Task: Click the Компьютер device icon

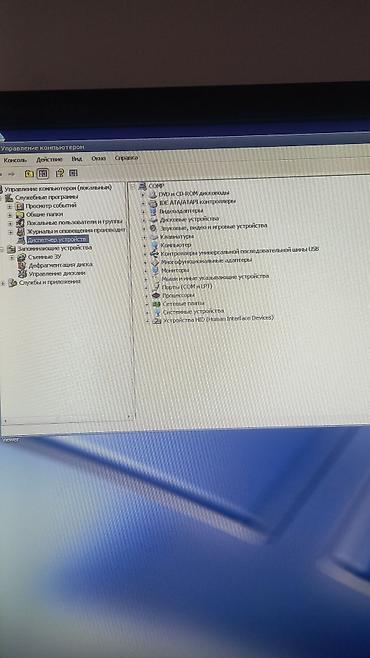Action: [x=154, y=245]
